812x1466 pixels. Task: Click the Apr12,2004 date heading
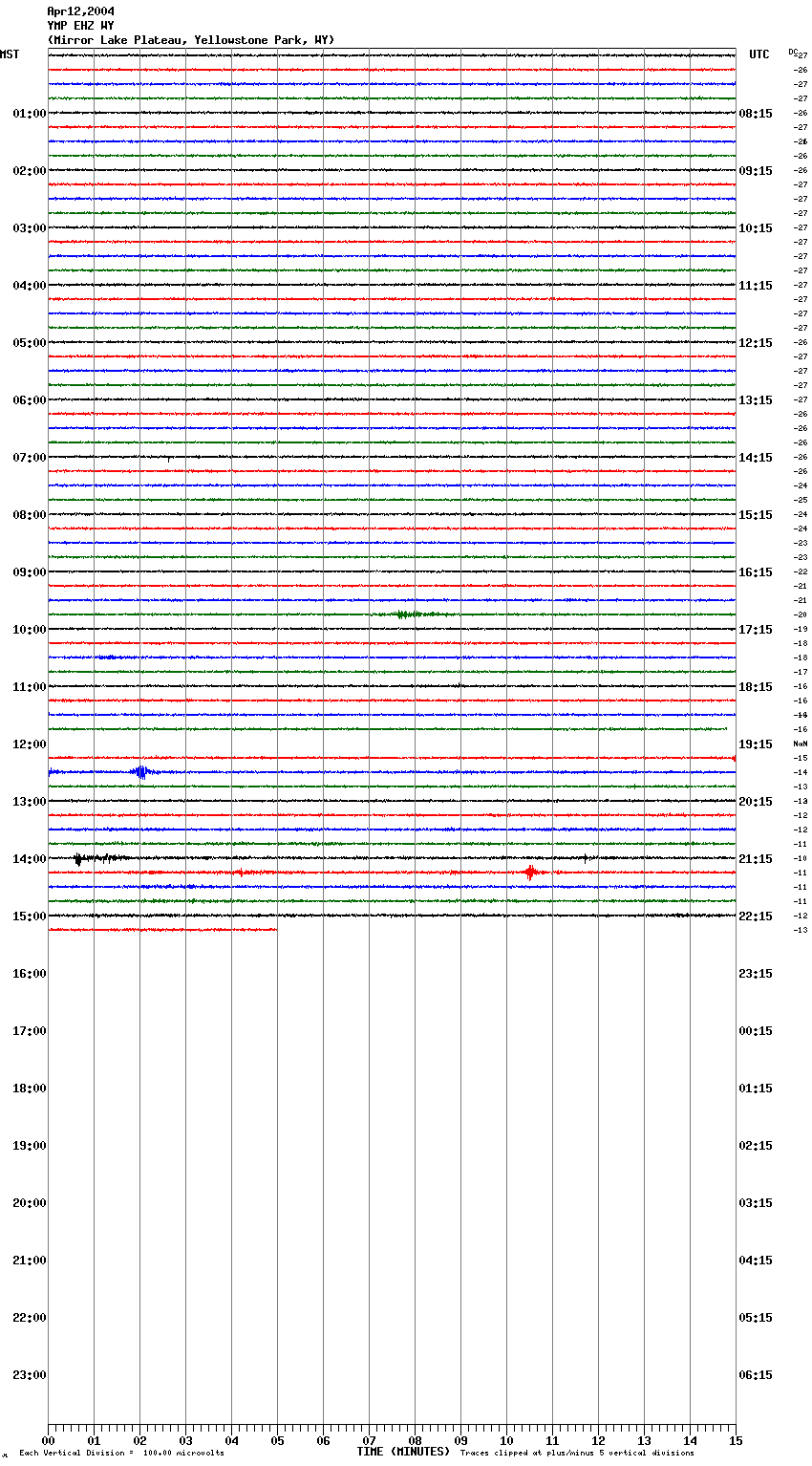point(80,11)
